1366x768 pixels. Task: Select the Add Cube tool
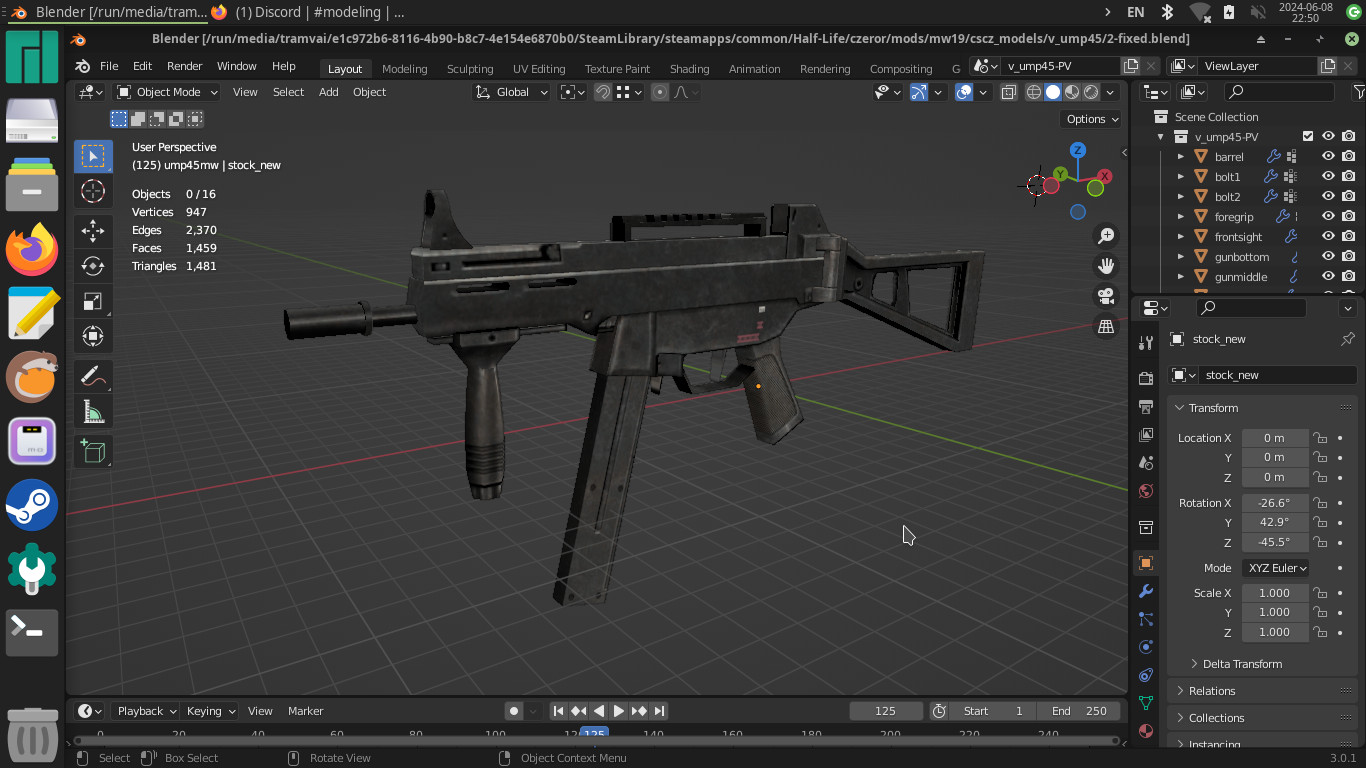(93, 451)
